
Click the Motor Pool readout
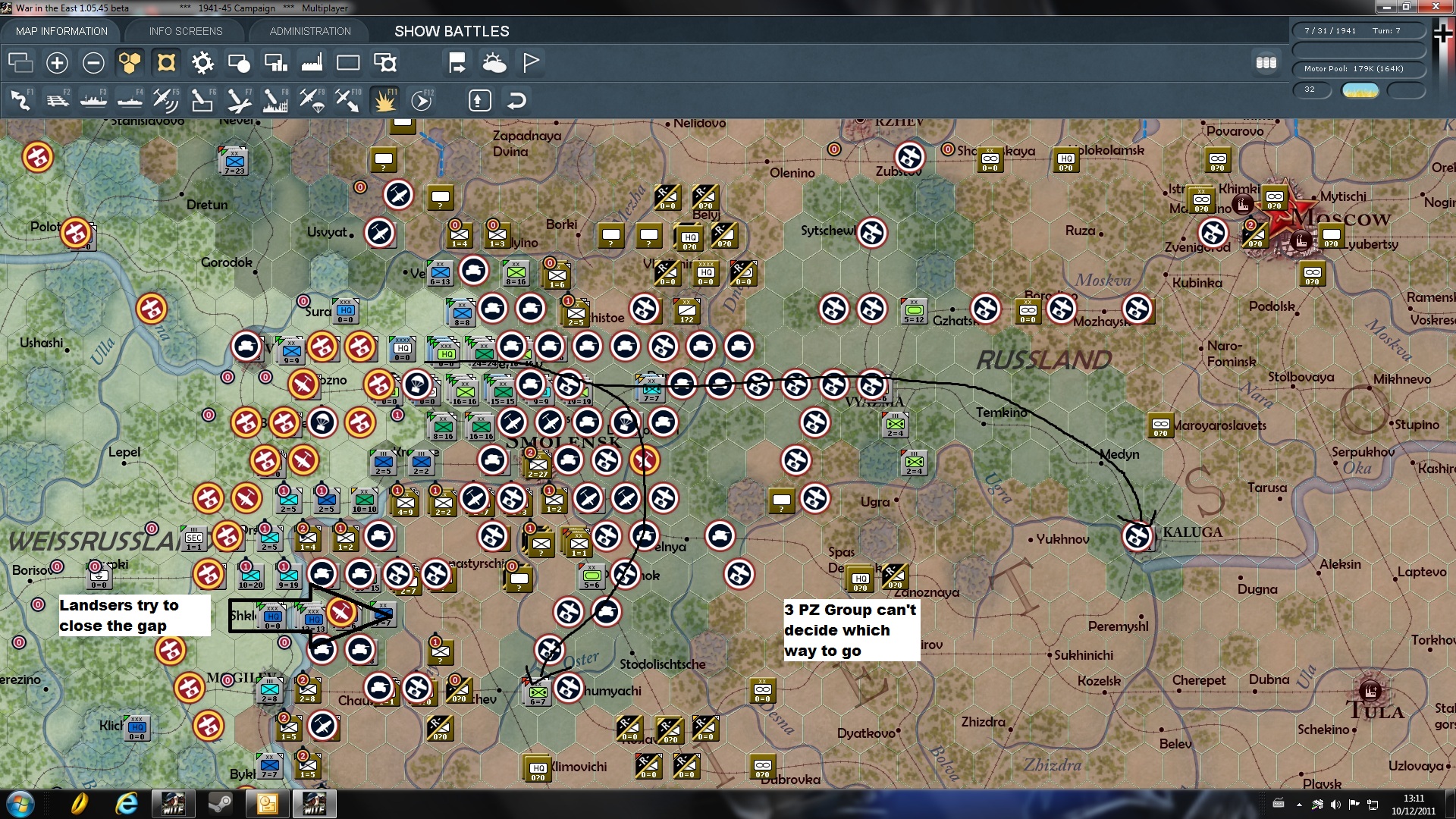pos(1358,69)
